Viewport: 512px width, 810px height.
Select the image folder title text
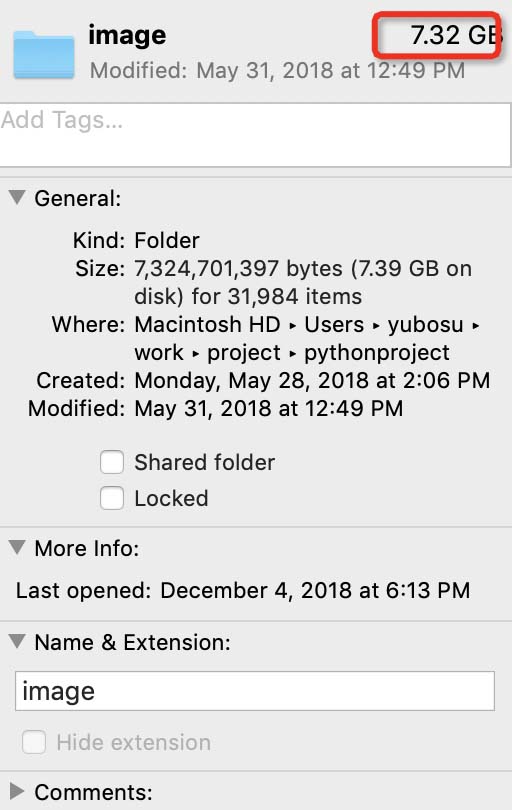127,36
